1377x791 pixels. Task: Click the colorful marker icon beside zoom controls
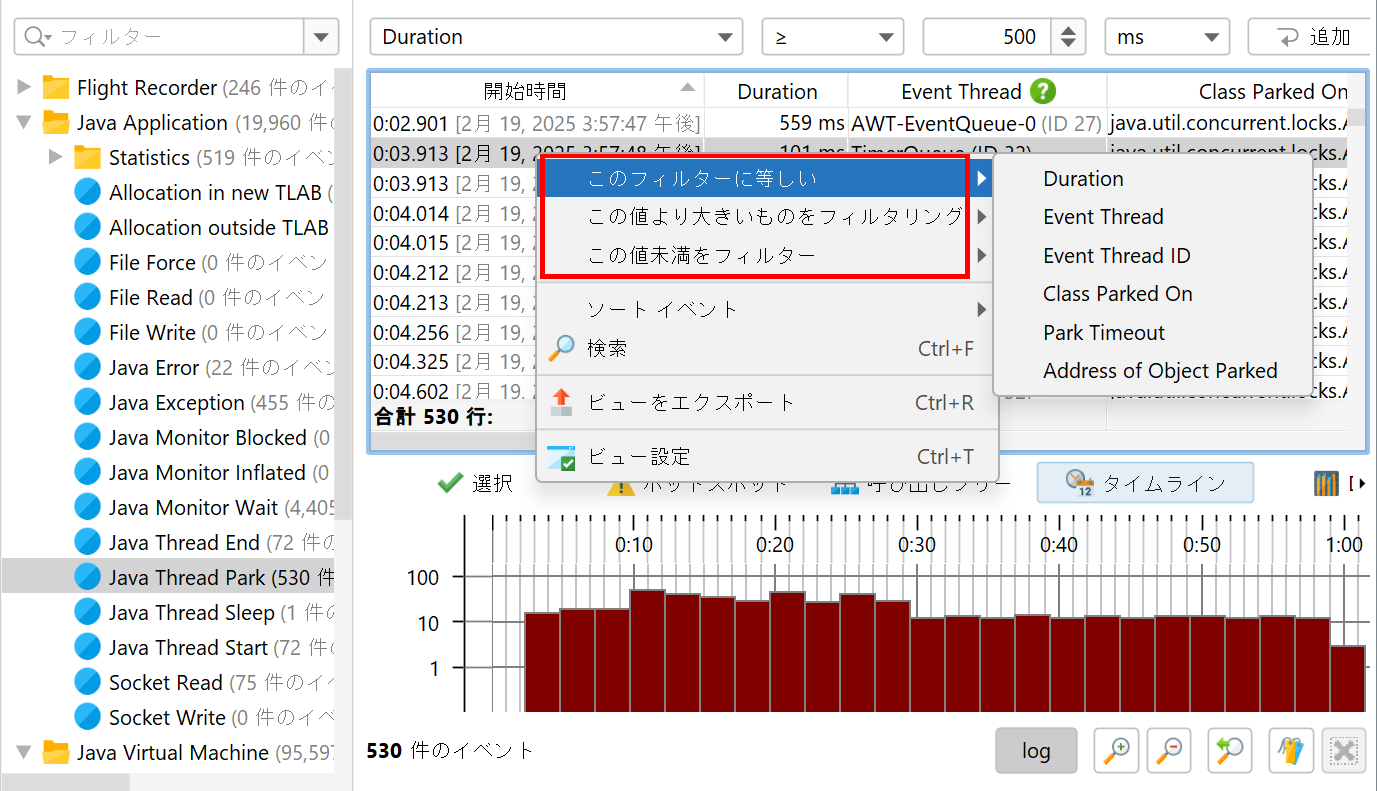click(x=1291, y=750)
